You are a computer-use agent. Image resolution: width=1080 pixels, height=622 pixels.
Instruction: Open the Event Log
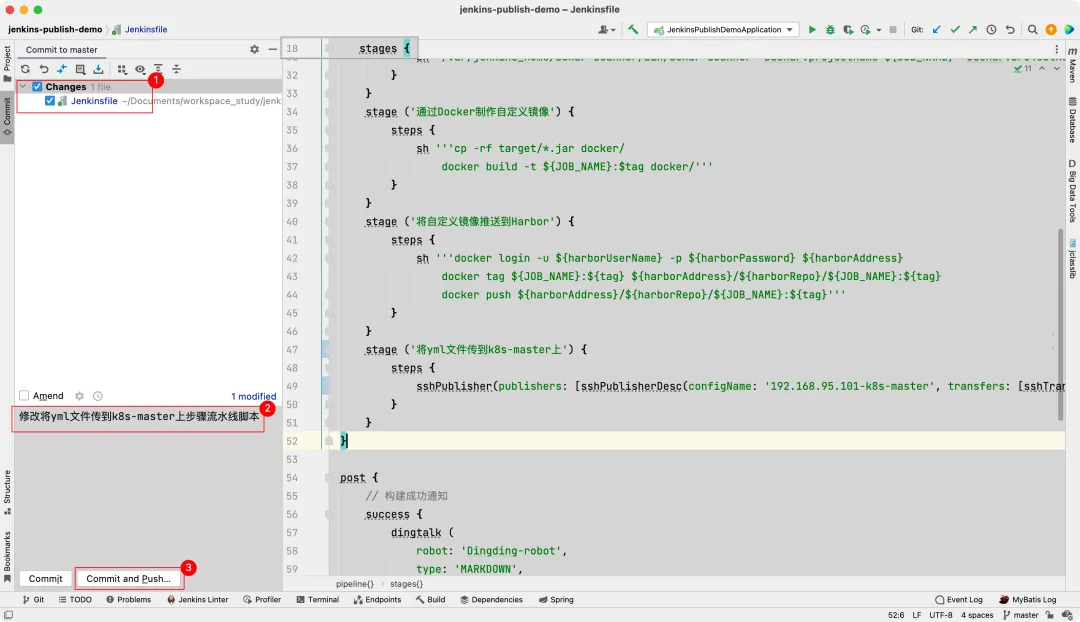click(x=959, y=599)
